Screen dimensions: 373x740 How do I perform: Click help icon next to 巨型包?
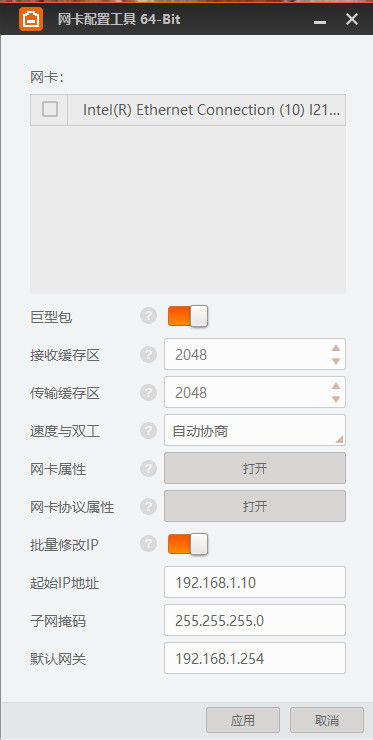[x=148, y=316]
